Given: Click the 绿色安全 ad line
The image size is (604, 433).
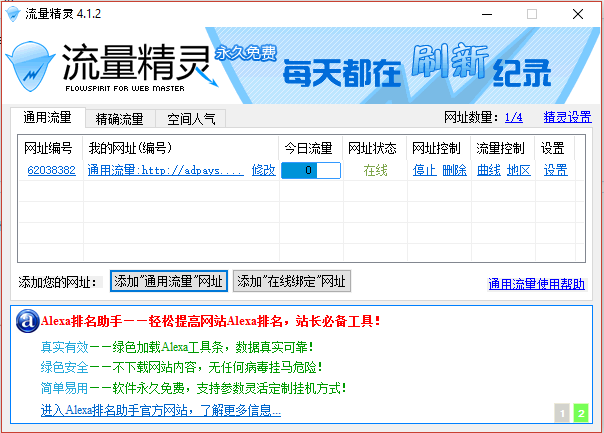Looking at the screenshot, I should [181, 367].
